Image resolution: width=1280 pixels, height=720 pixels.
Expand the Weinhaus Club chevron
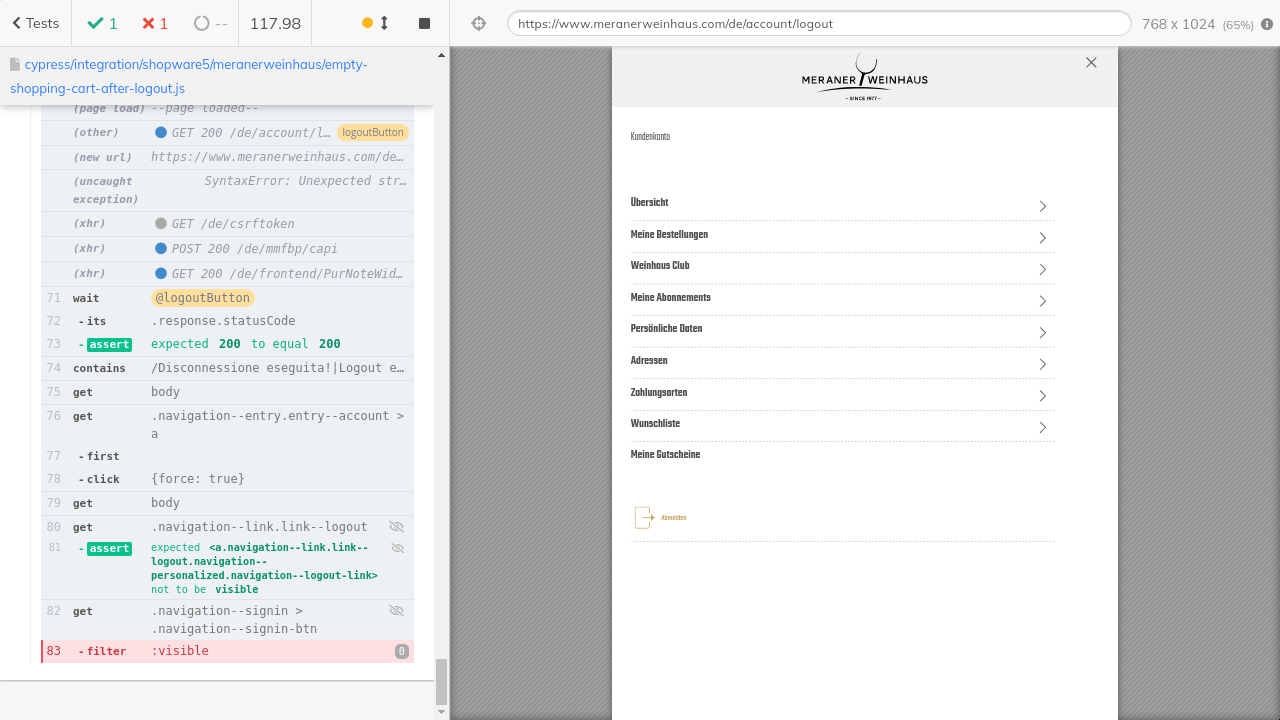tap(1042, 269)
